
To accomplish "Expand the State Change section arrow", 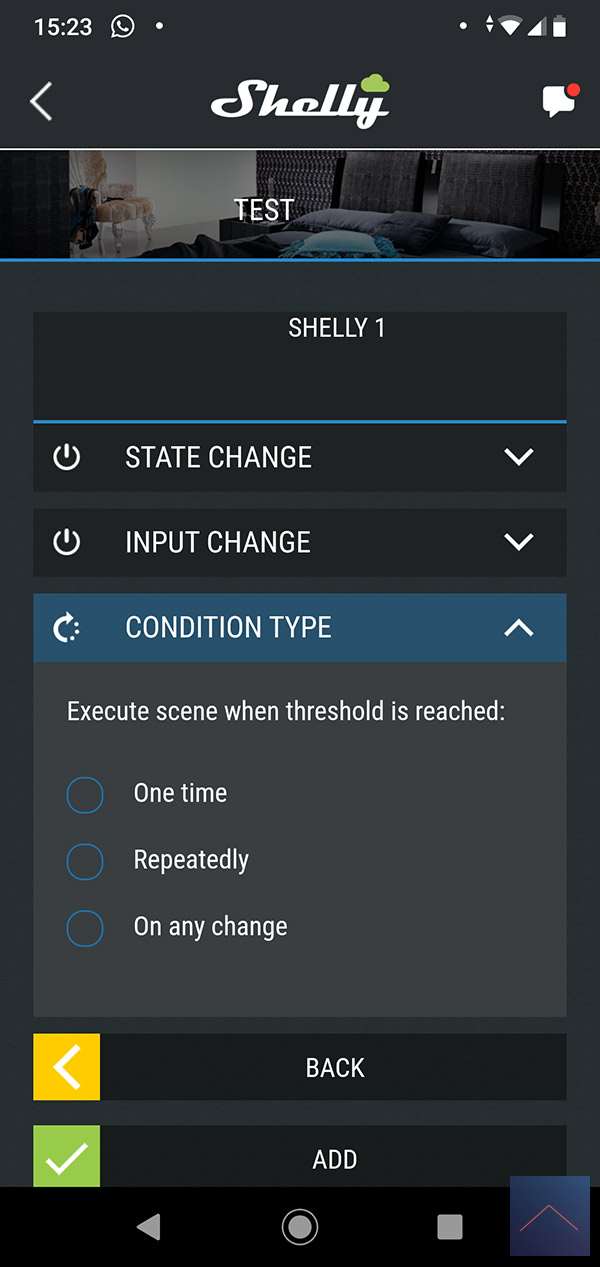I will click(x=518, y=457).
